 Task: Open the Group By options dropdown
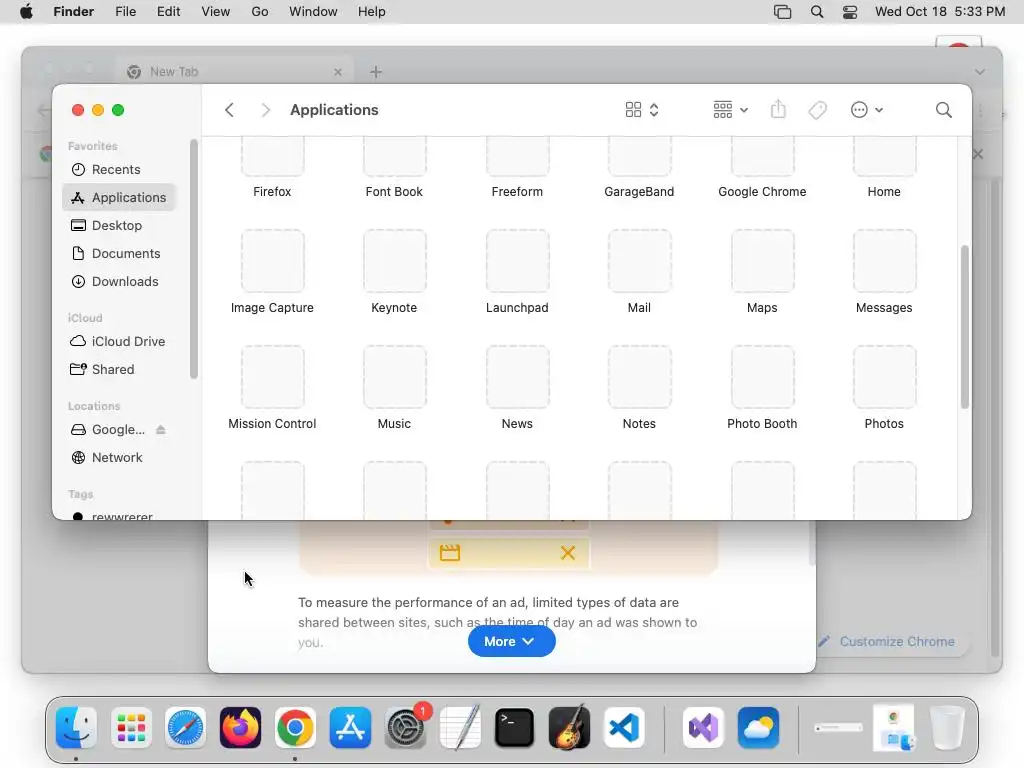click(730, 110)
